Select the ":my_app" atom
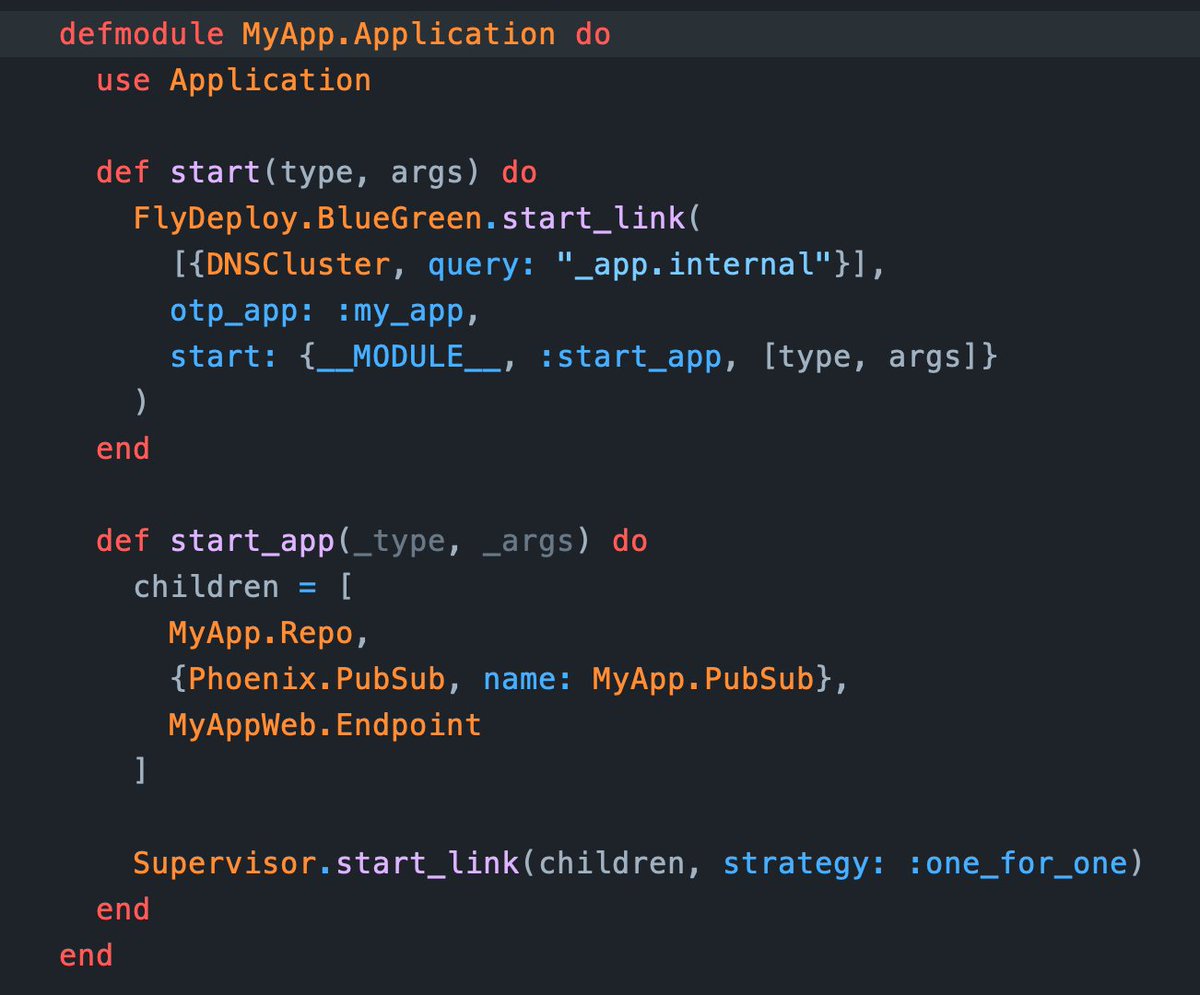The width and height of the screenshot is (1200, 995). [x=399, y=312]
